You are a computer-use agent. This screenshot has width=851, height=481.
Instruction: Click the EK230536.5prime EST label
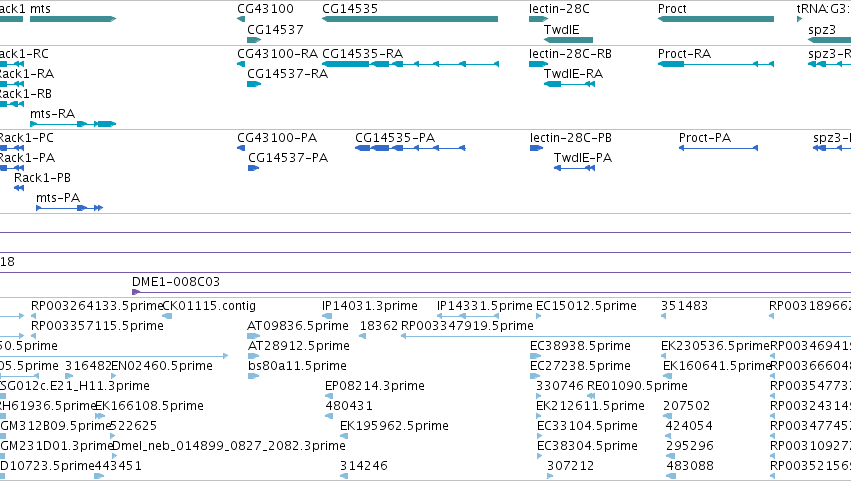point(715,346)
